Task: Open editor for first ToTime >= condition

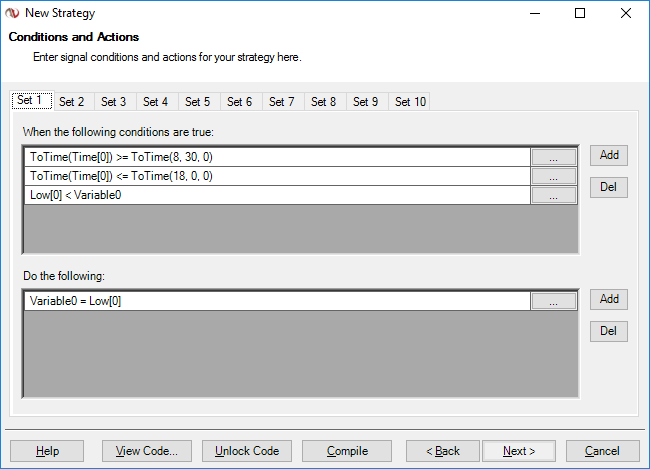Action: 553,156
